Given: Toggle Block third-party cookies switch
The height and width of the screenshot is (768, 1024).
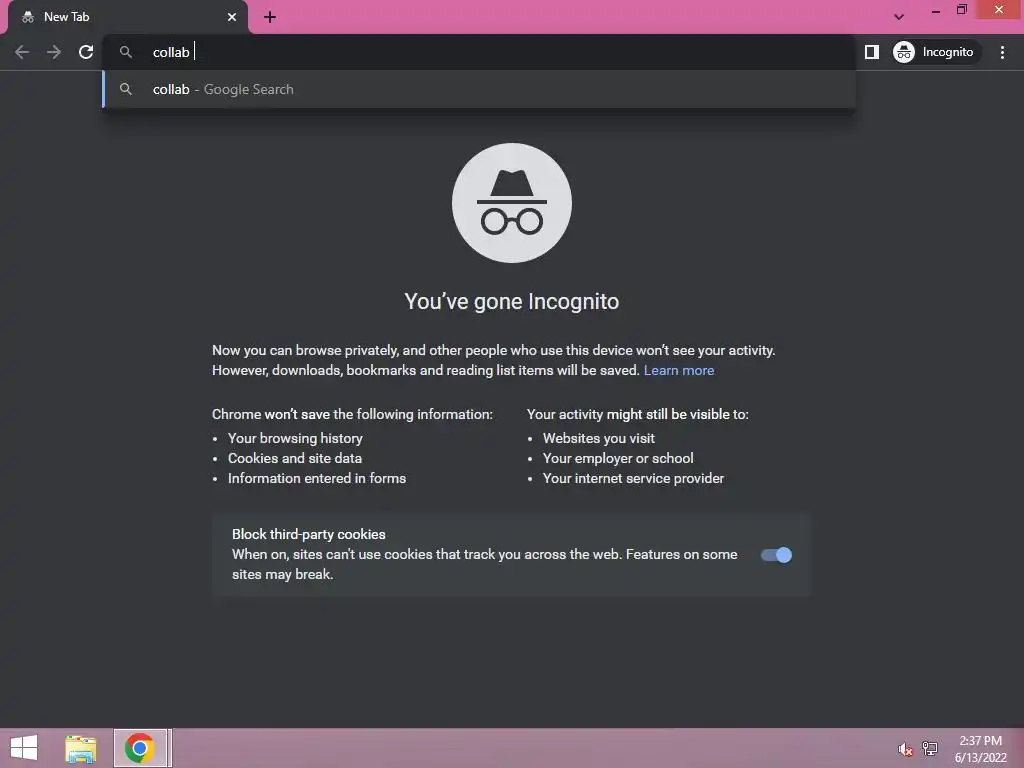Looking at the screenshot, I should [x=776, y=555].
